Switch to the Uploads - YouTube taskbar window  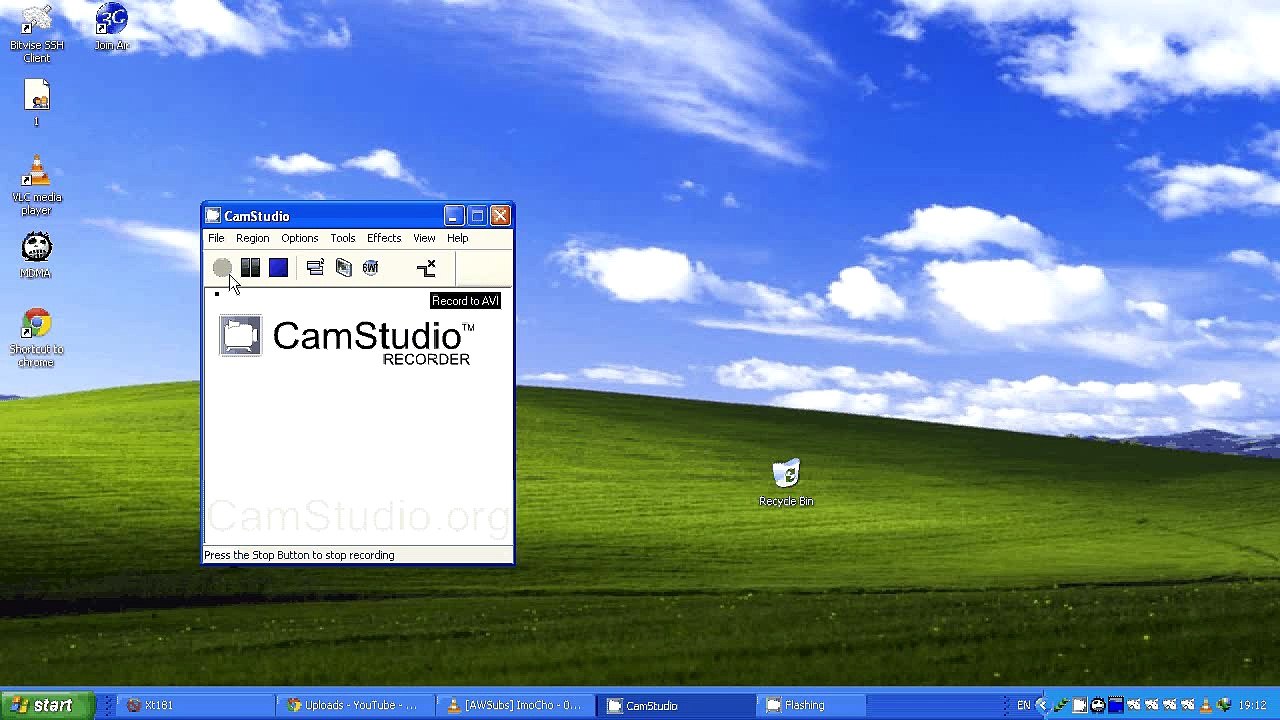coord(356,705)
